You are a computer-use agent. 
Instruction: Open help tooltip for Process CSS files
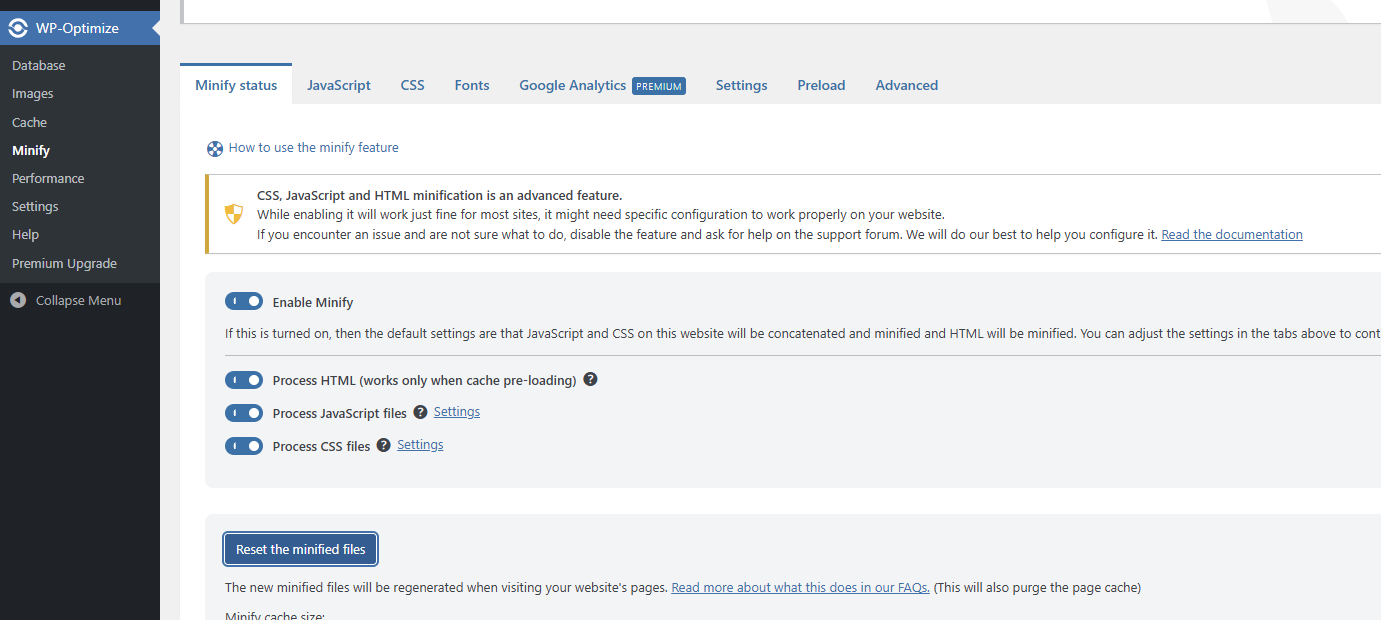click(383, 445)
